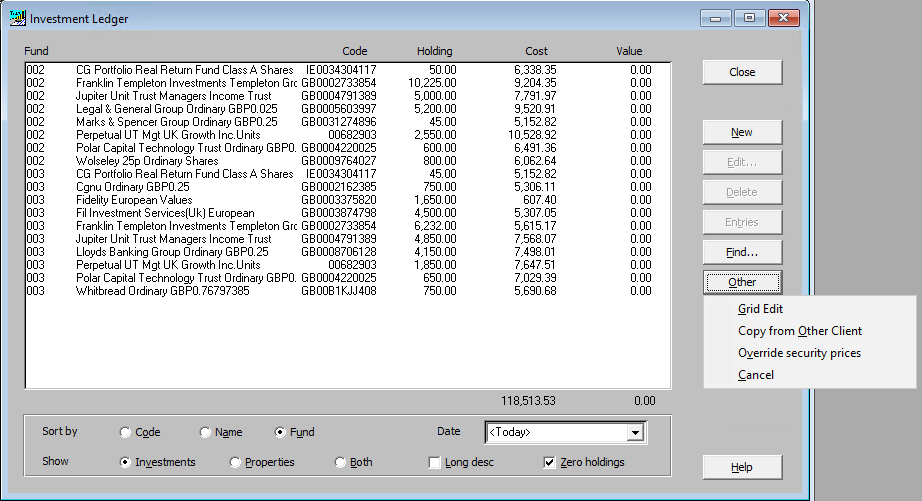
Task: Click code GB0009764027
Action: tap(339, 161)
